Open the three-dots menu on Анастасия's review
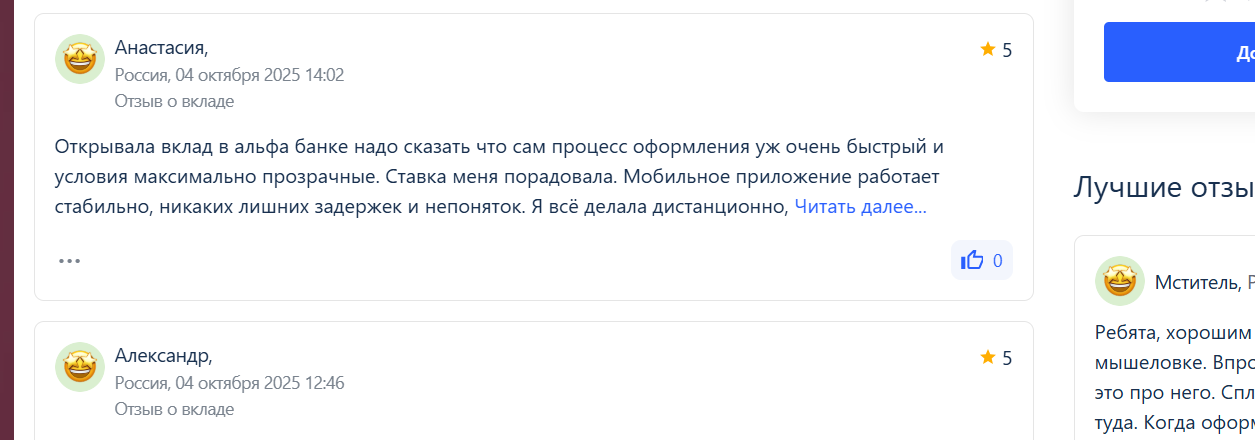This screenshot has height=440, width=1255. [69, 261]
